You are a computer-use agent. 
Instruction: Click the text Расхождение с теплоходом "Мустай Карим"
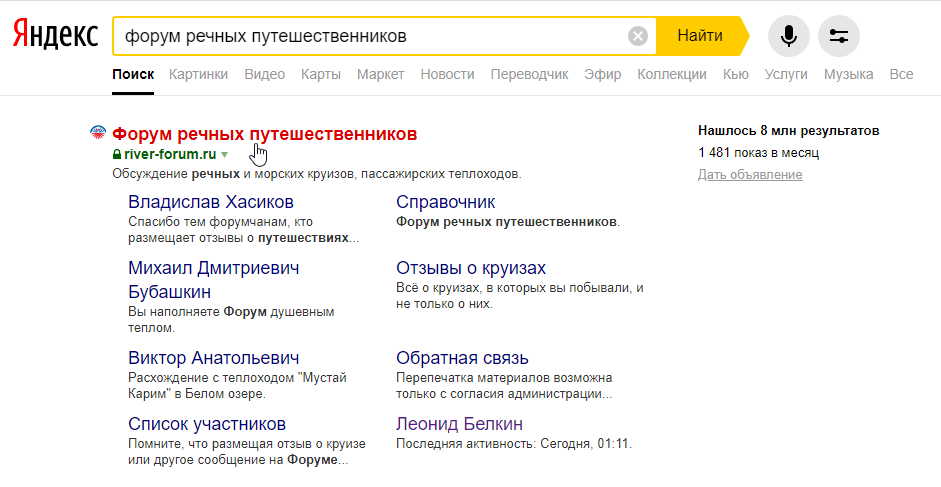click(x=237, y=386)
